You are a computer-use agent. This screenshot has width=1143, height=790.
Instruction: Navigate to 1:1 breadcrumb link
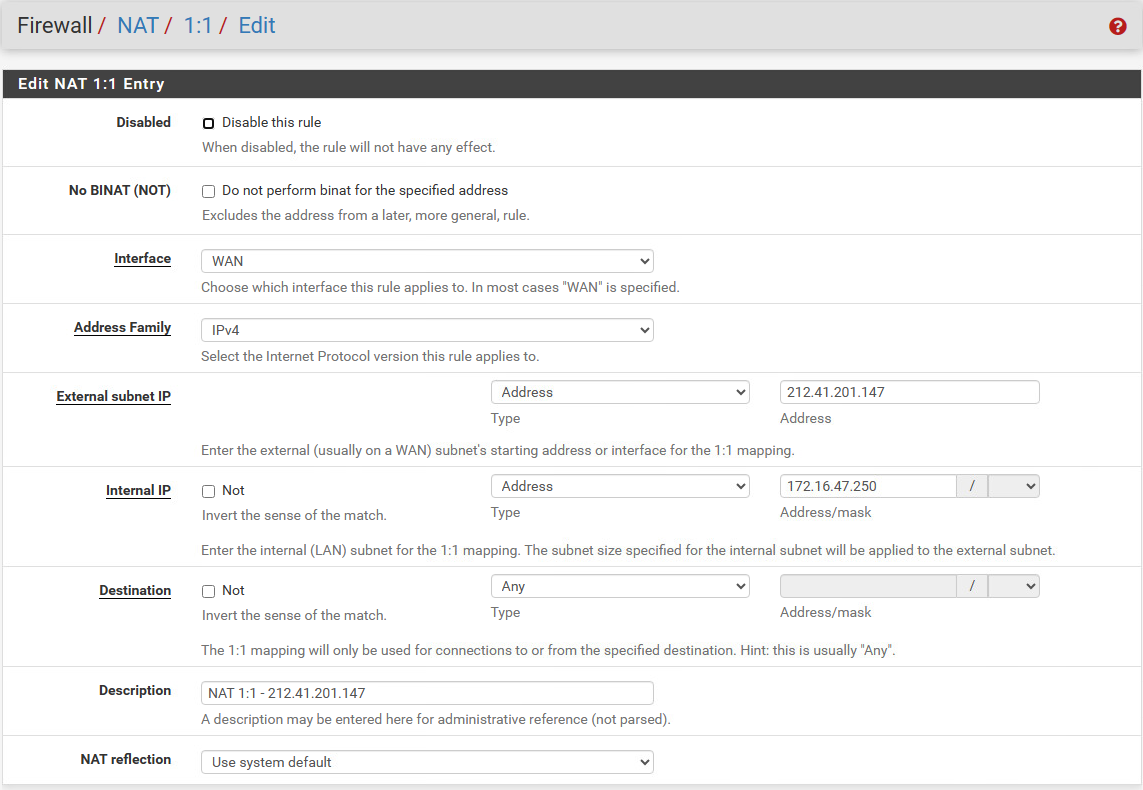point(198,26)
